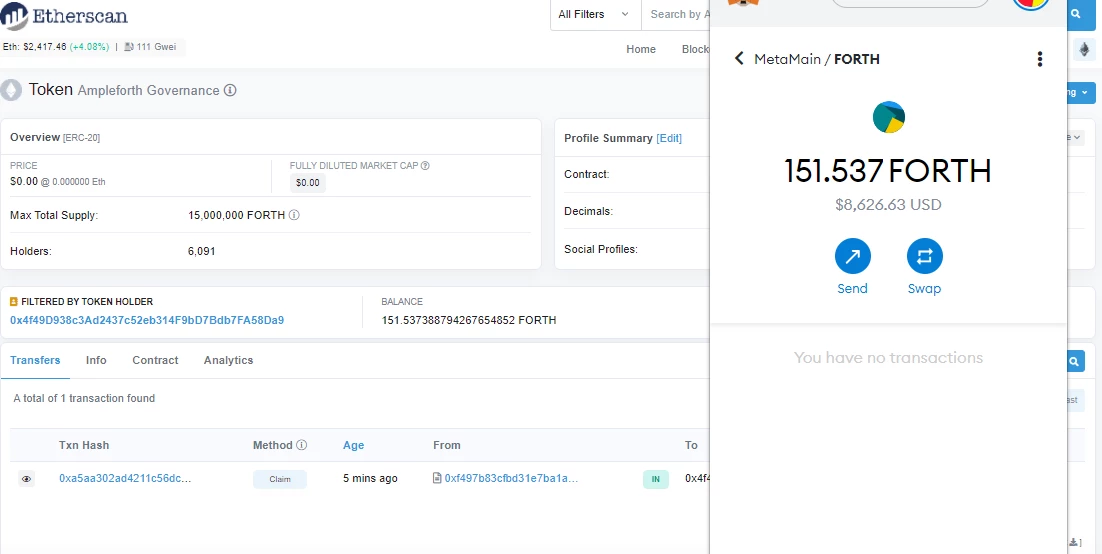The width and height of the screenshot is (1102, 554).
Task: Click the Age column header
Action: 354,445
